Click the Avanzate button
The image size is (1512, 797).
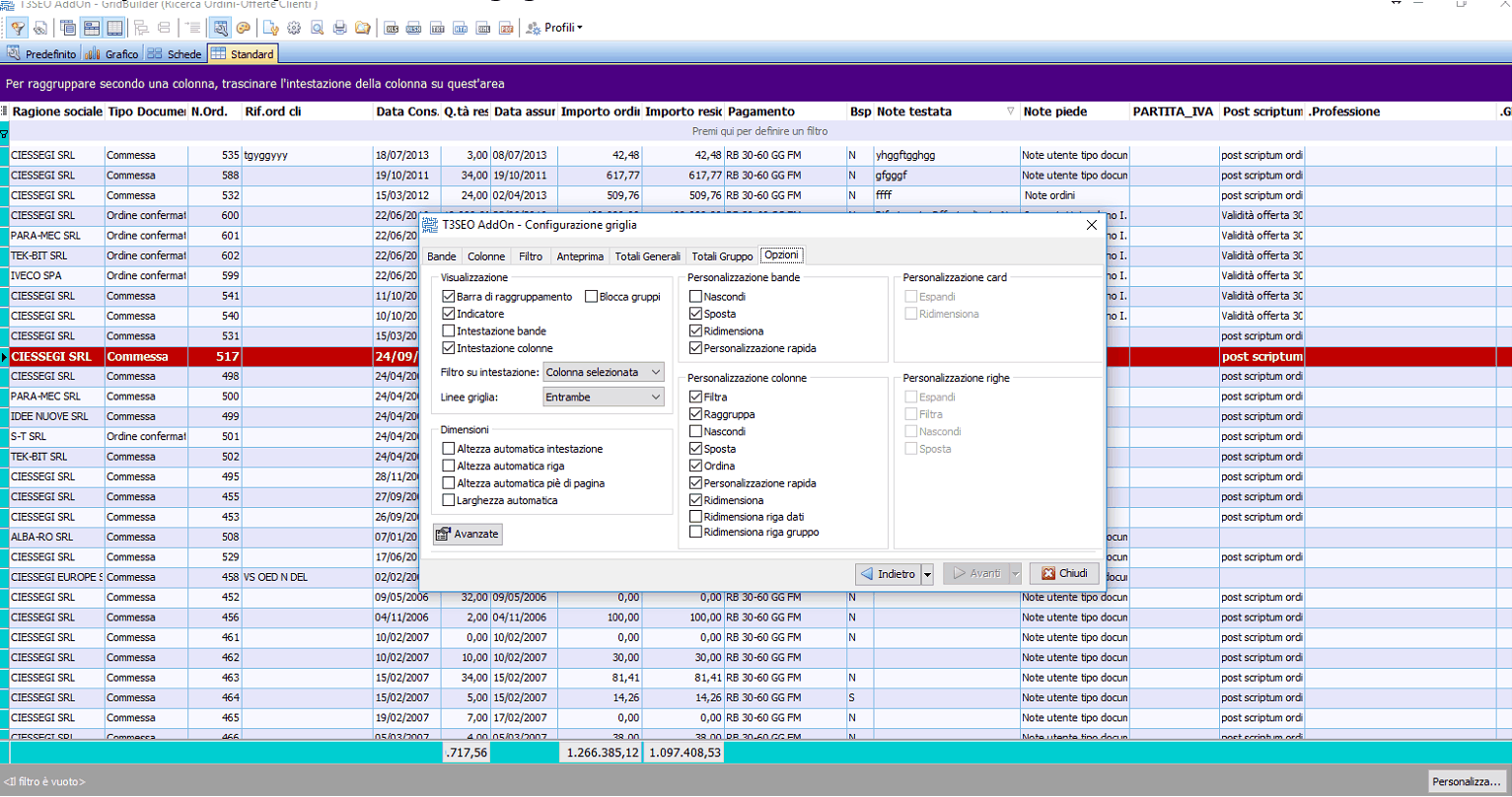pos(468,534)
